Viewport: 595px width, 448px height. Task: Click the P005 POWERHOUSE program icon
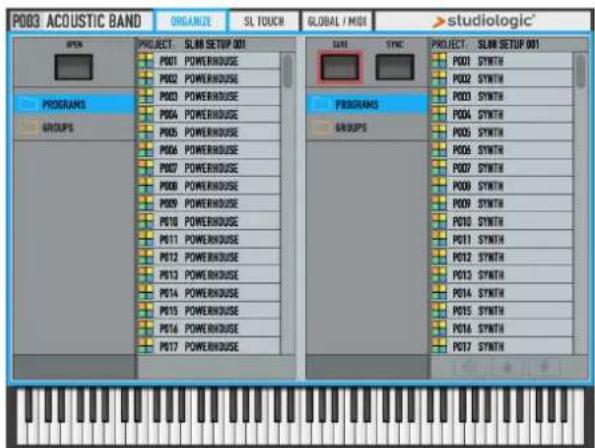tap(146, 132)
